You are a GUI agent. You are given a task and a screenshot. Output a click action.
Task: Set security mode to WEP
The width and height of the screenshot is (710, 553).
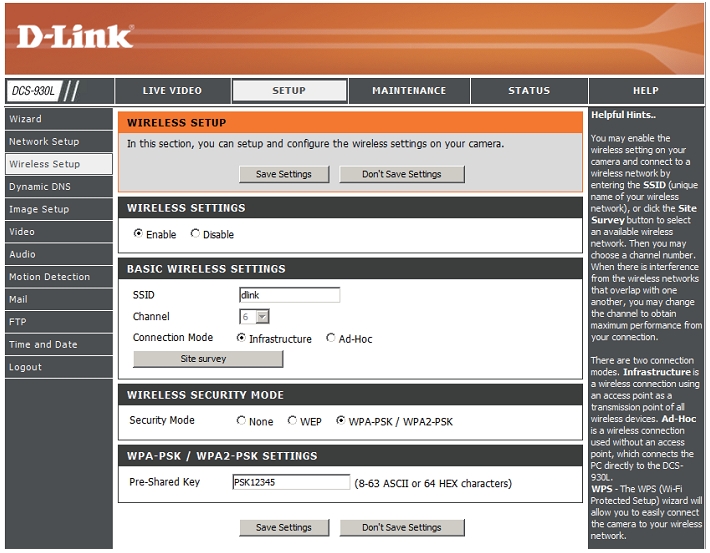292,421
